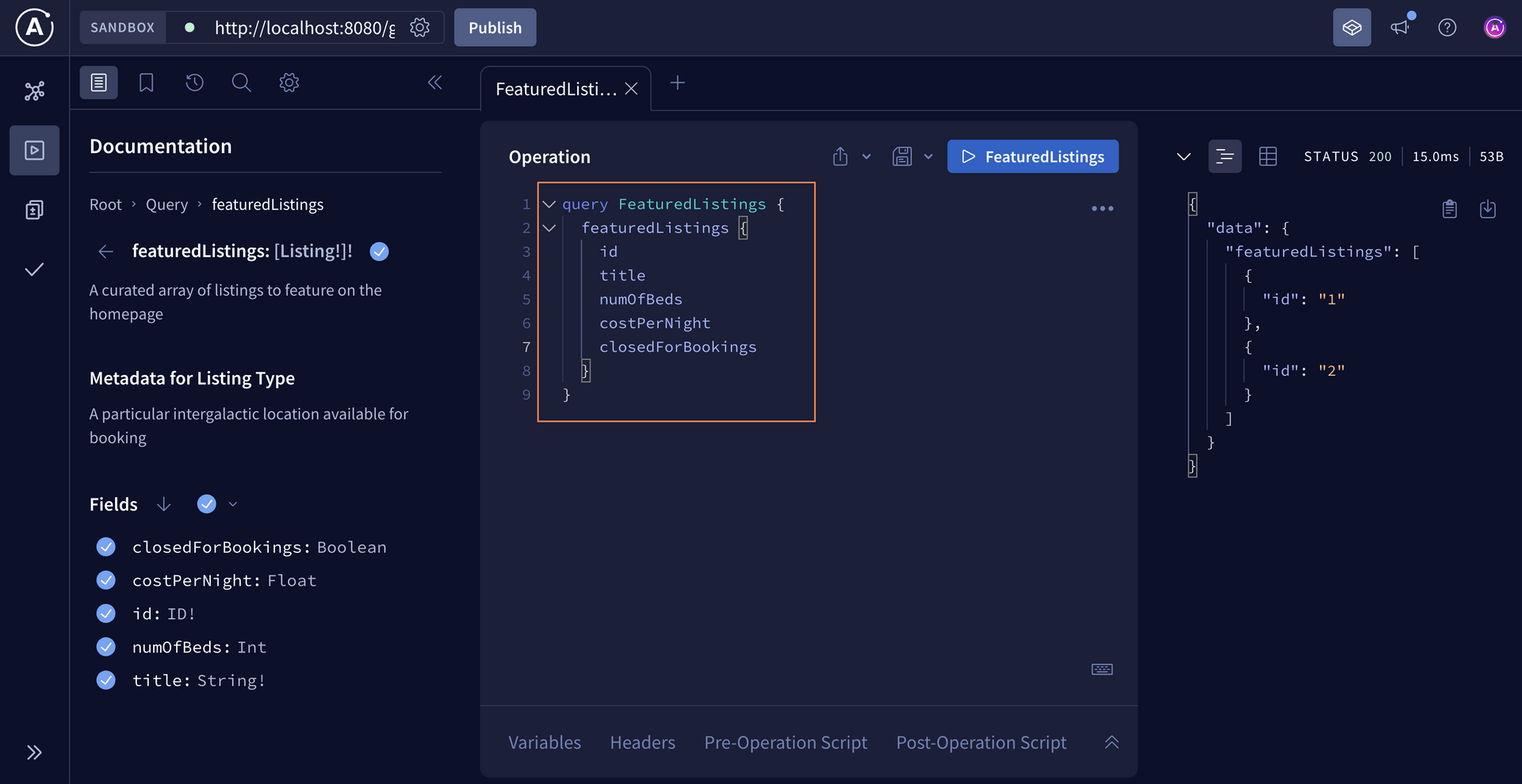Open the Pre-Operation Script tab
The height and width of the screenshot is (784, 1522).
(x=785, y=742)
